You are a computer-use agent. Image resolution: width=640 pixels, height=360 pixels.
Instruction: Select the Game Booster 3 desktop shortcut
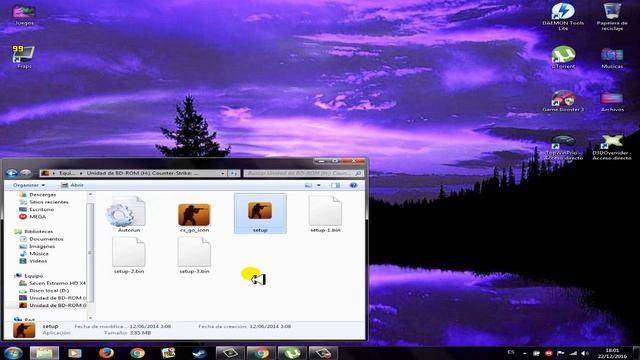[x=563, y=101]
